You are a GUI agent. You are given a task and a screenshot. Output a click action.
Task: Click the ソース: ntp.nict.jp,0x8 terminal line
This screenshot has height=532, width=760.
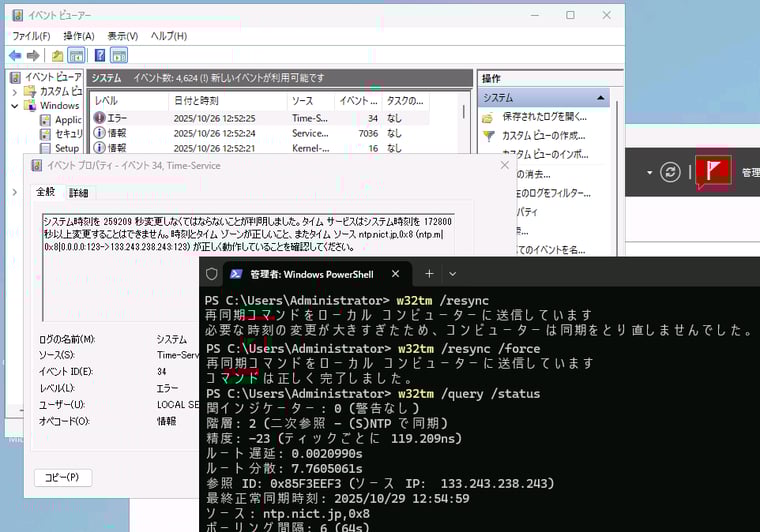pos(288,514)
